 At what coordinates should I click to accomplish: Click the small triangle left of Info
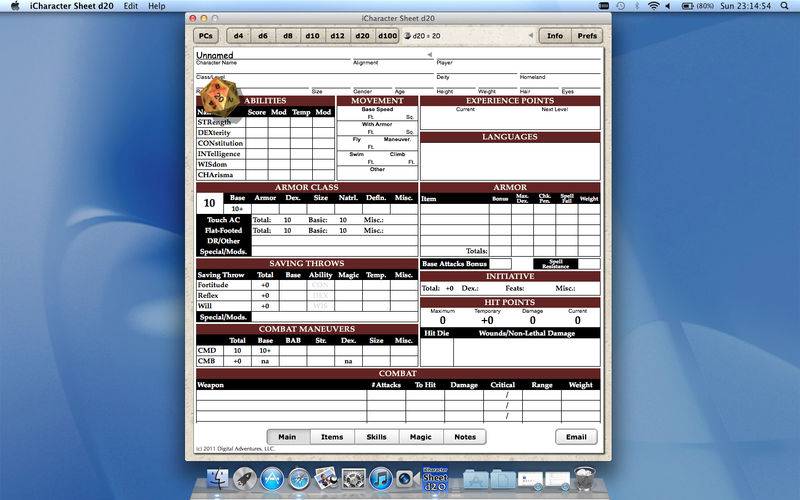coord(531,36)
